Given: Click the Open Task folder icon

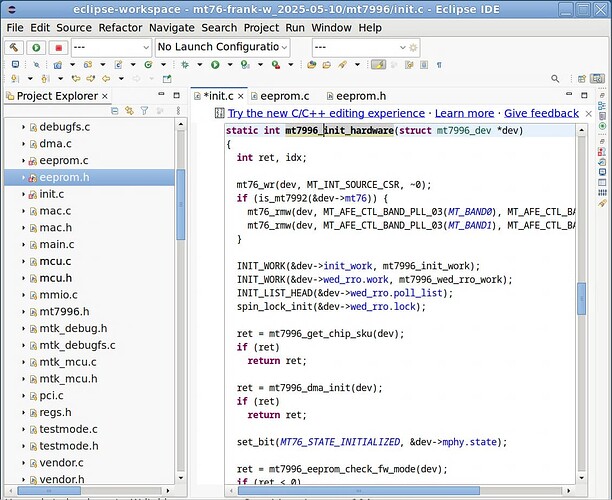Looking at the screenshot, I should coord(327,65).
